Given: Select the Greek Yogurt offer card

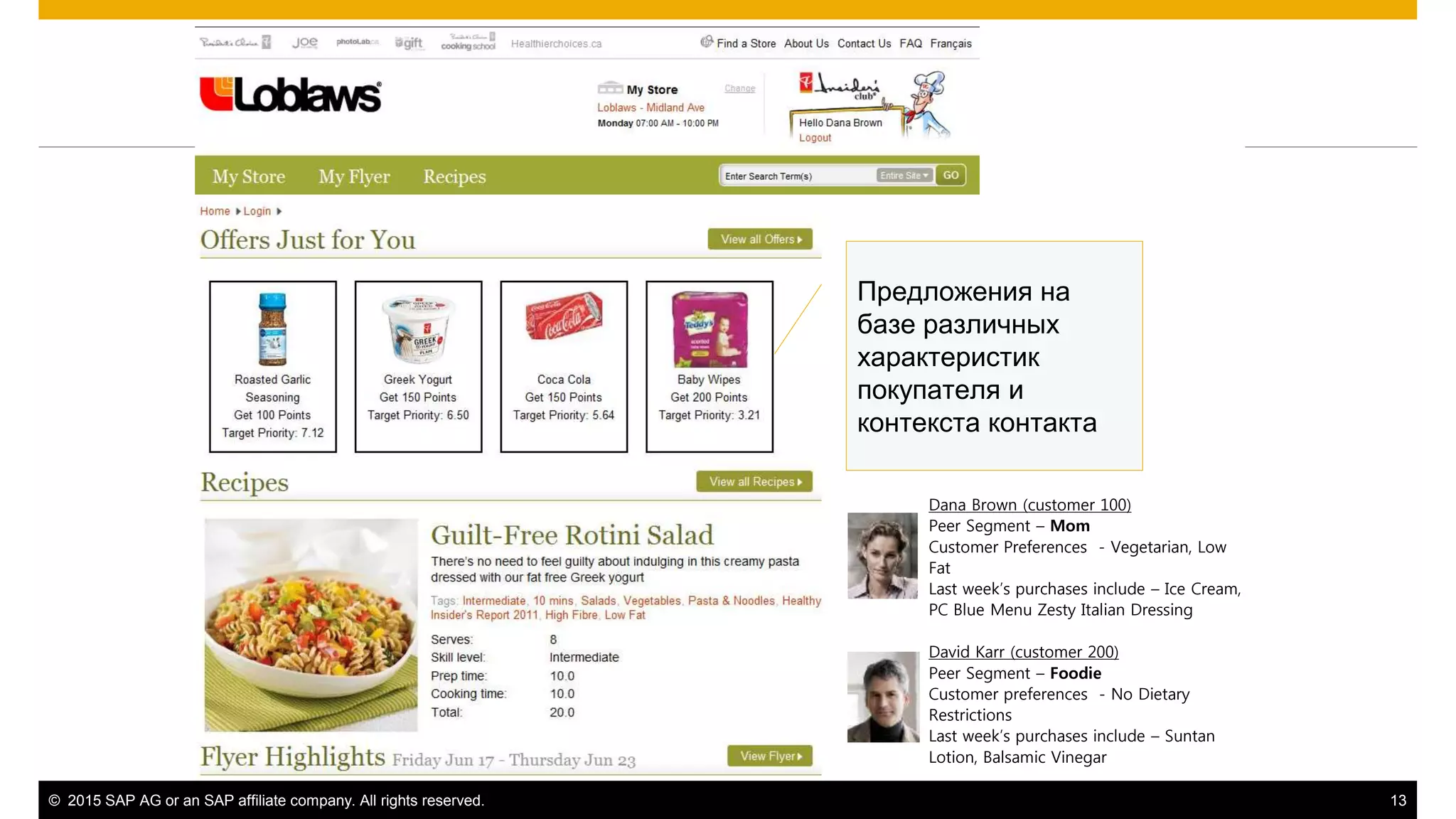Looking at the screenshot, I should [418, 366].
